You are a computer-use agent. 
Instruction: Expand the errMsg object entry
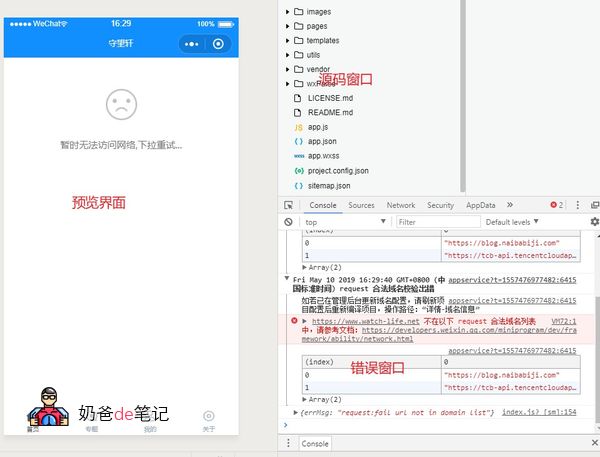click(295, 413)
